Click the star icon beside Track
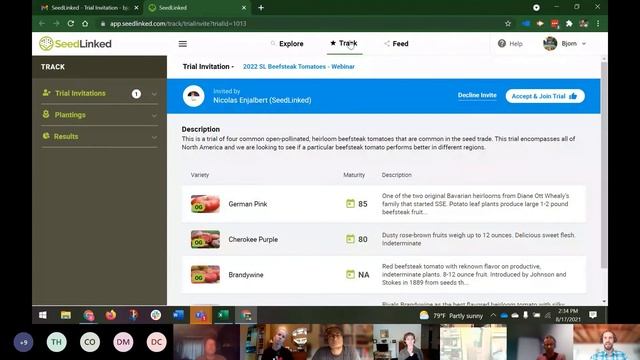This screenshot has width=640, height=360. (333, 43)
